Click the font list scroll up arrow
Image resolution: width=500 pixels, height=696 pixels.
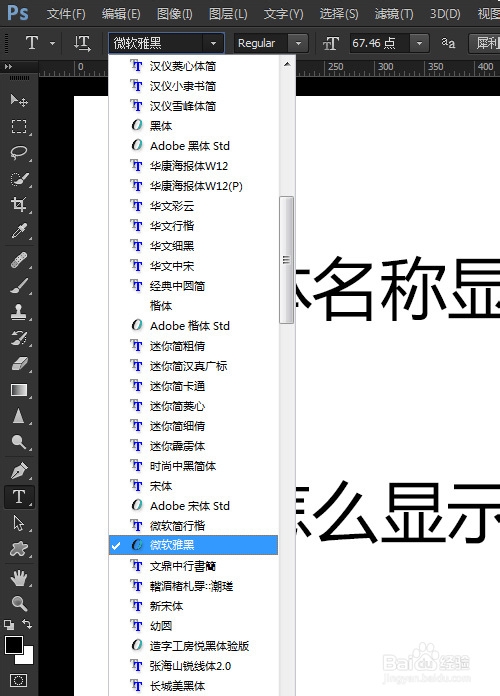(287, 64)
